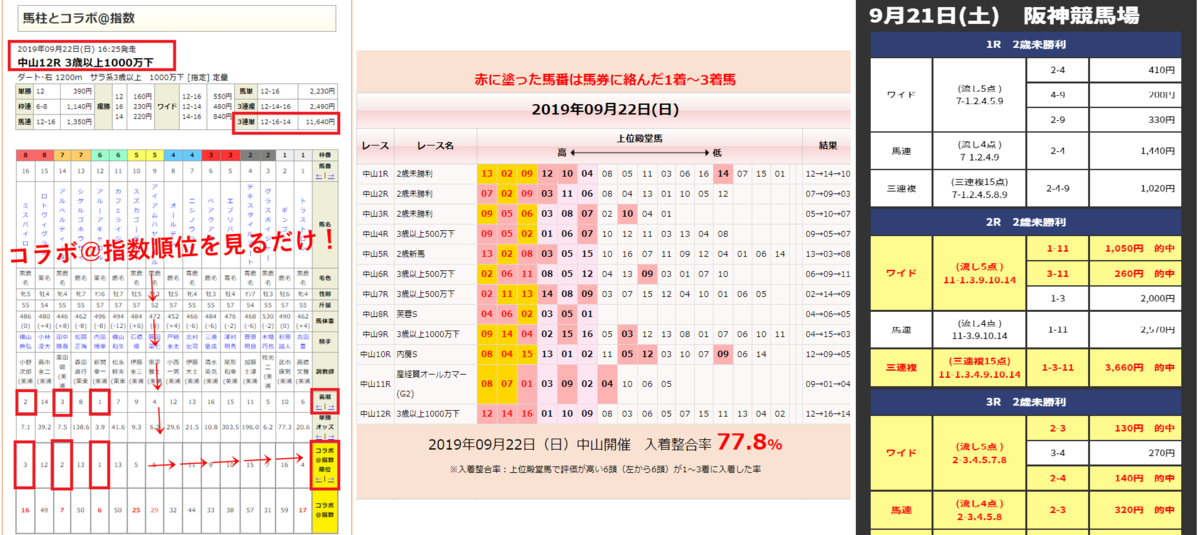The image size is (1200, 535).
Task: Click the 260円 的中 payout in 2R
Action: [x=1146, y=272]
